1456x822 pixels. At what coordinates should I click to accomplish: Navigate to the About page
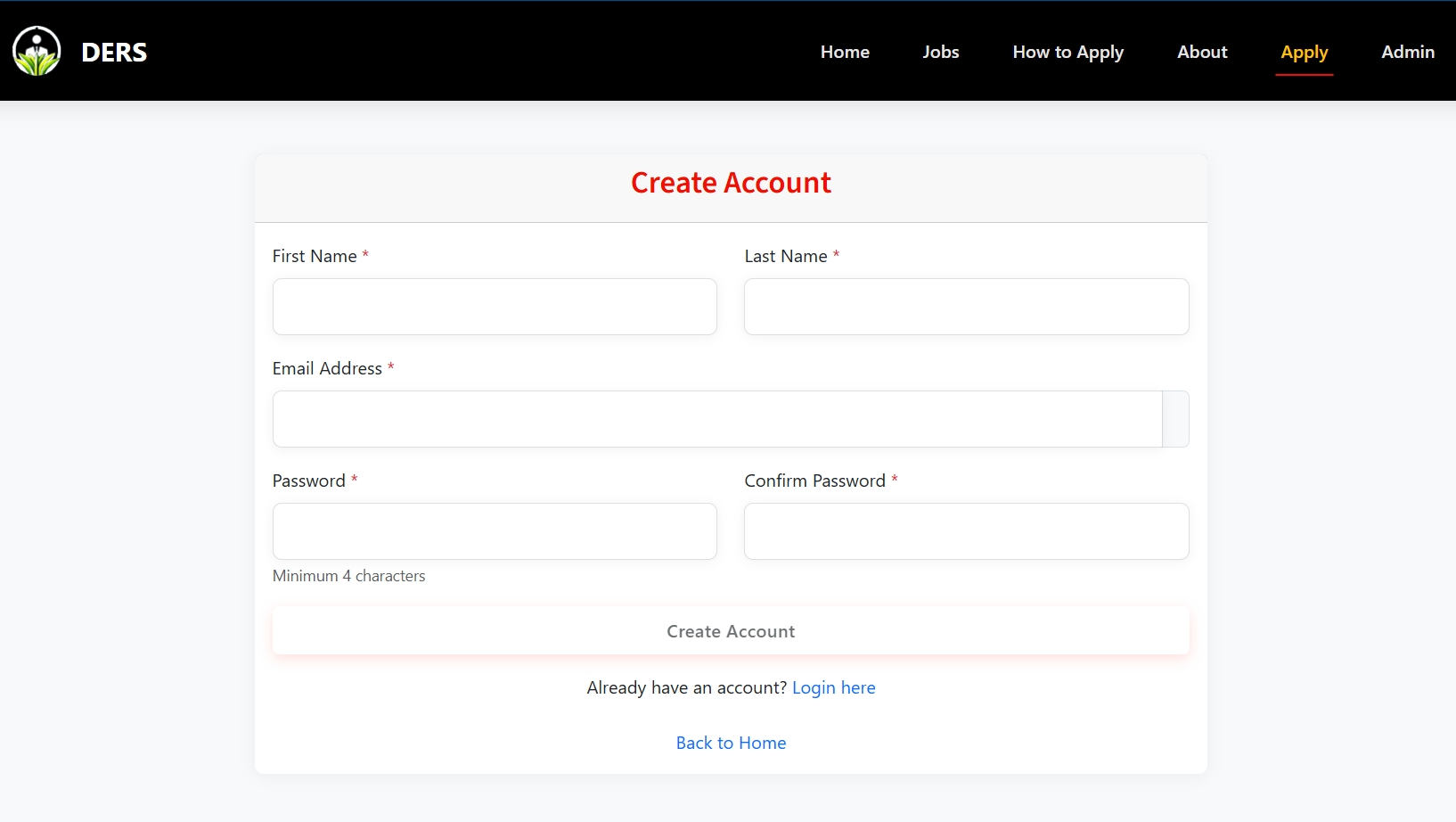click(1201, 52)
